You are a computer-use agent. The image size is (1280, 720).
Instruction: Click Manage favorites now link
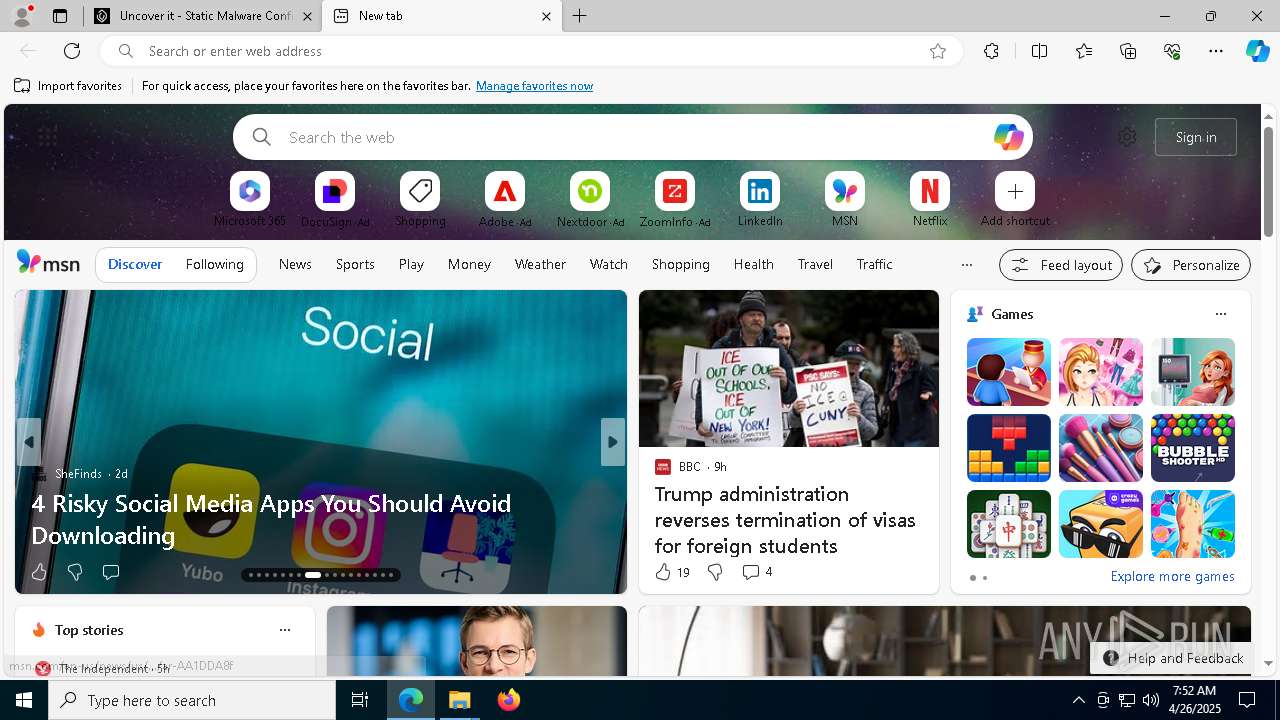[x=534, y=86]
